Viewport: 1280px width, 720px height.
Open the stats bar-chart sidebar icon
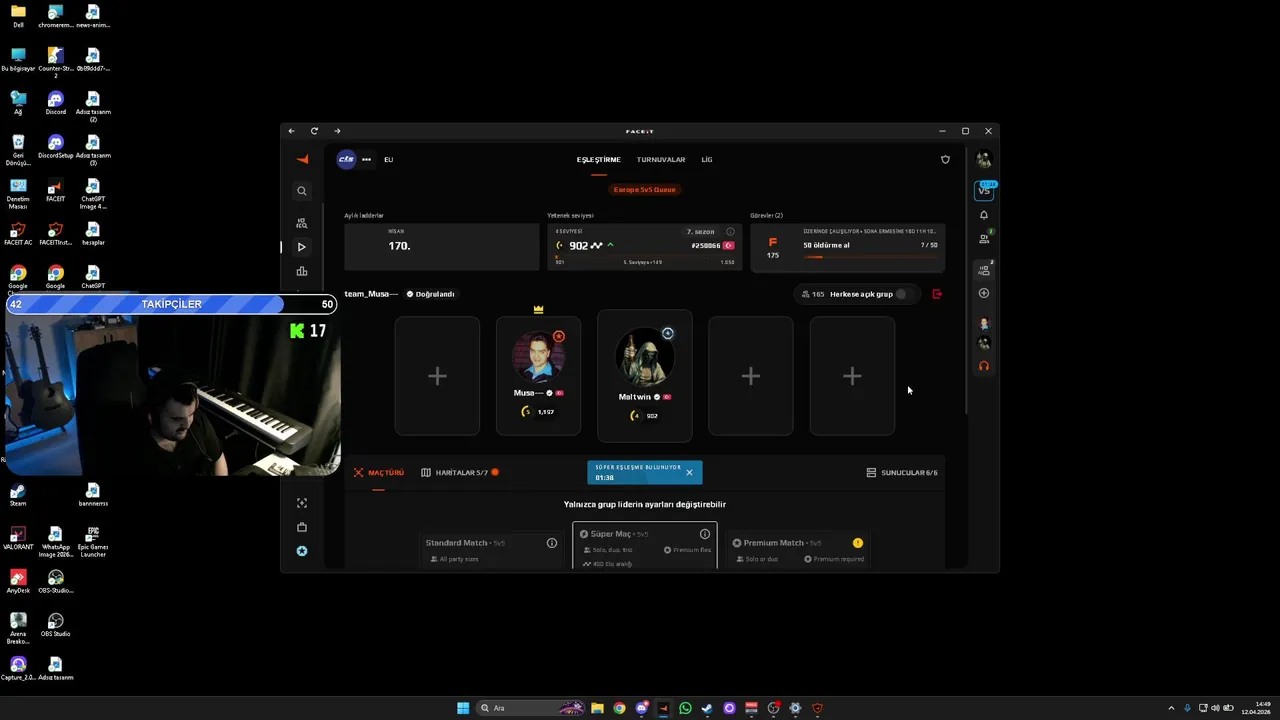302,271
